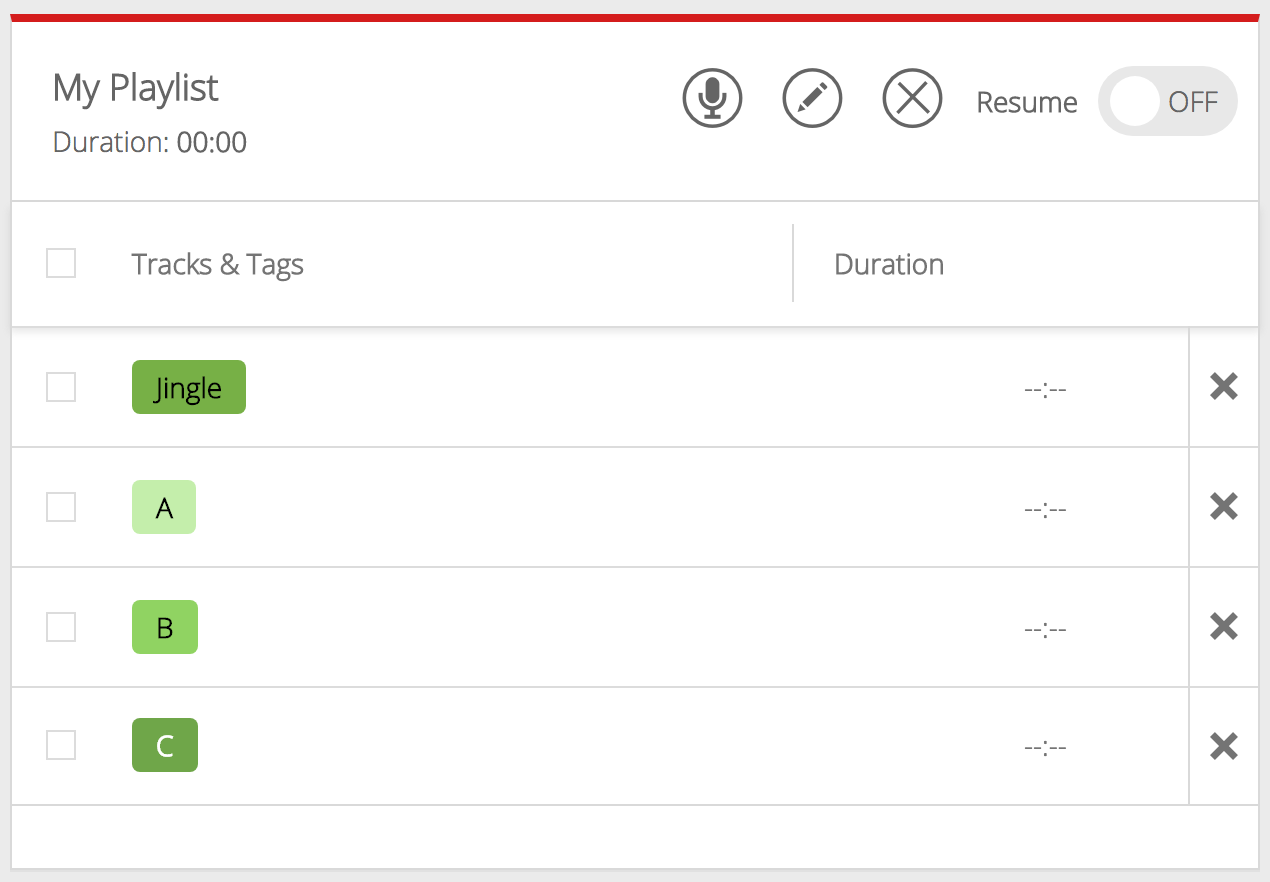The height and width of the screenshot is (882, 1270).
Task: Click the dark green C tag
Action: point(165,745)
